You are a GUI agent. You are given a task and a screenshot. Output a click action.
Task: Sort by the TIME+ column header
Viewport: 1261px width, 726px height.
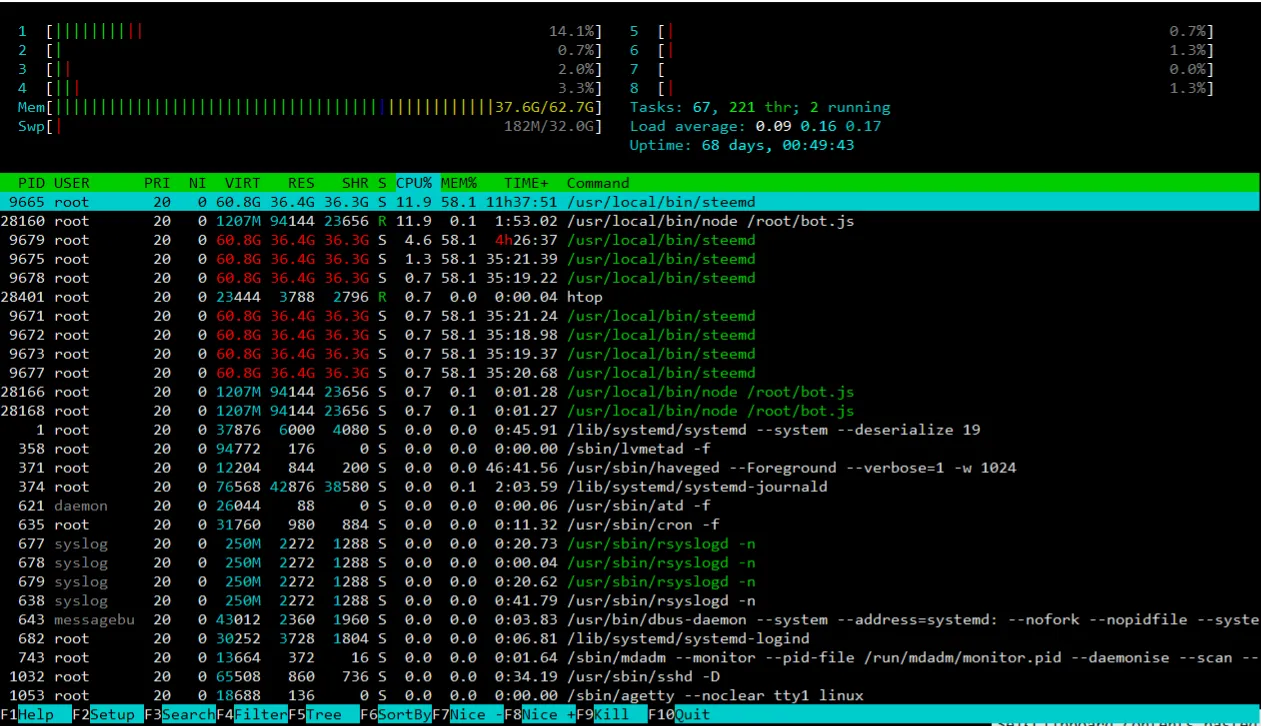[x=526, y=183]
